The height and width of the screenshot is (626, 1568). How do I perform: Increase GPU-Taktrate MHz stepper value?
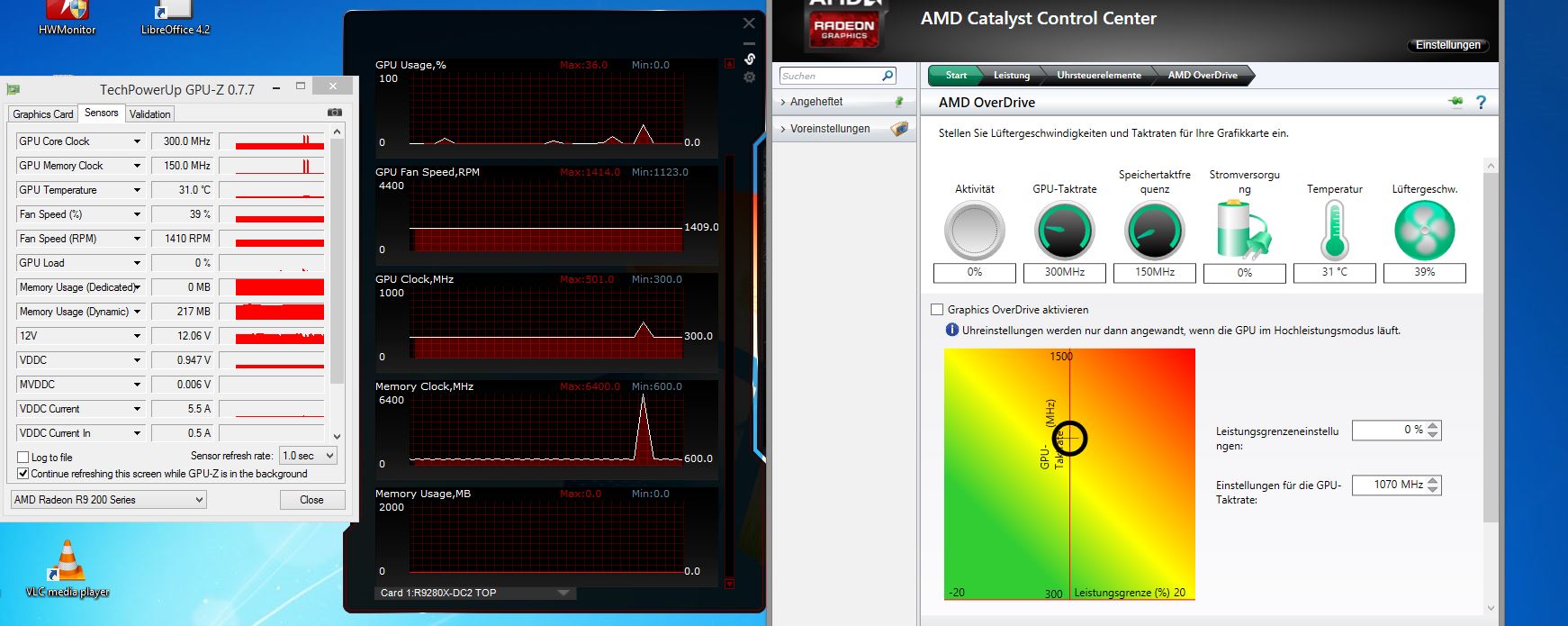(x=1433, y=480)
